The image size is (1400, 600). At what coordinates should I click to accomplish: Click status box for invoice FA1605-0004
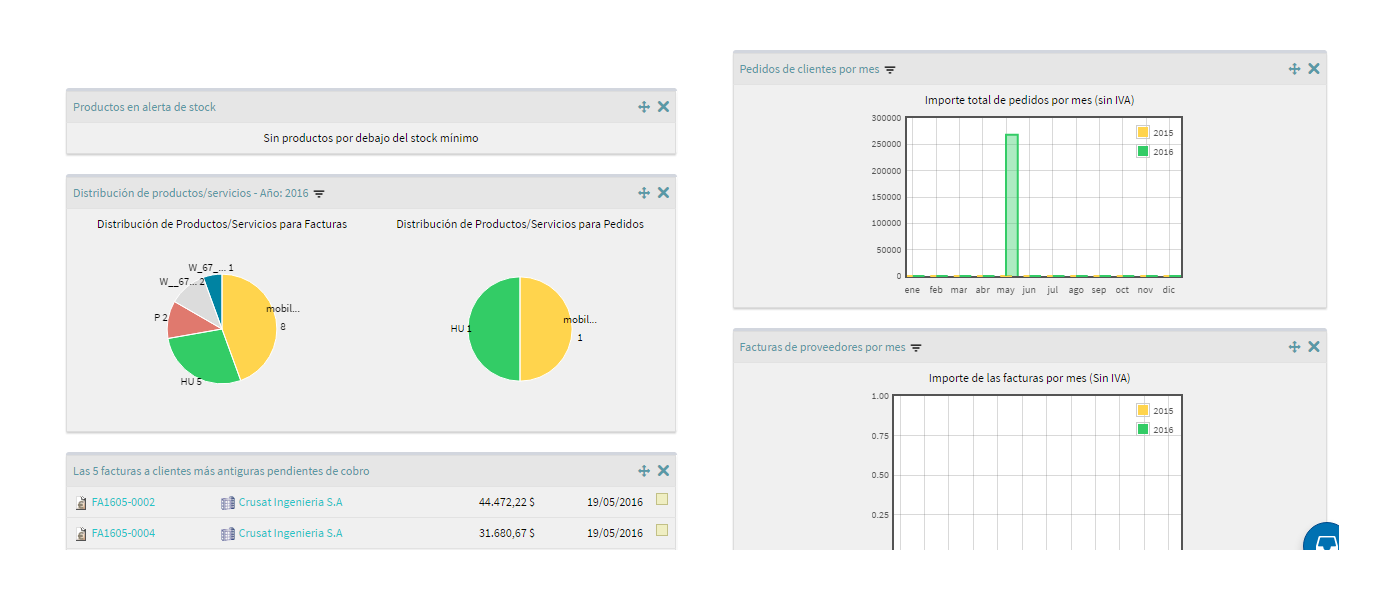(662, 530)
